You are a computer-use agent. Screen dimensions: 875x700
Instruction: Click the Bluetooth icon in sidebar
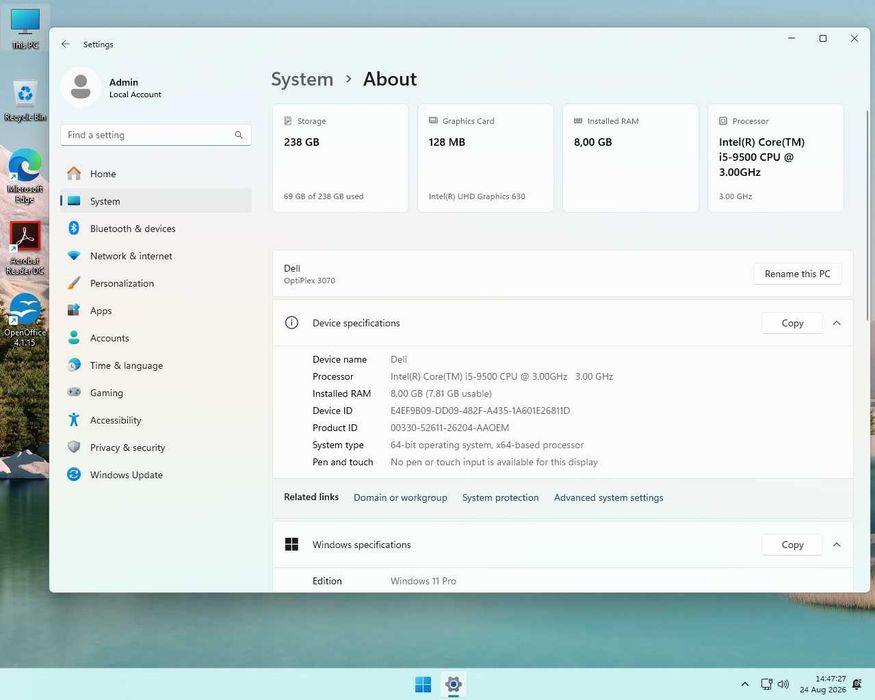74,228
